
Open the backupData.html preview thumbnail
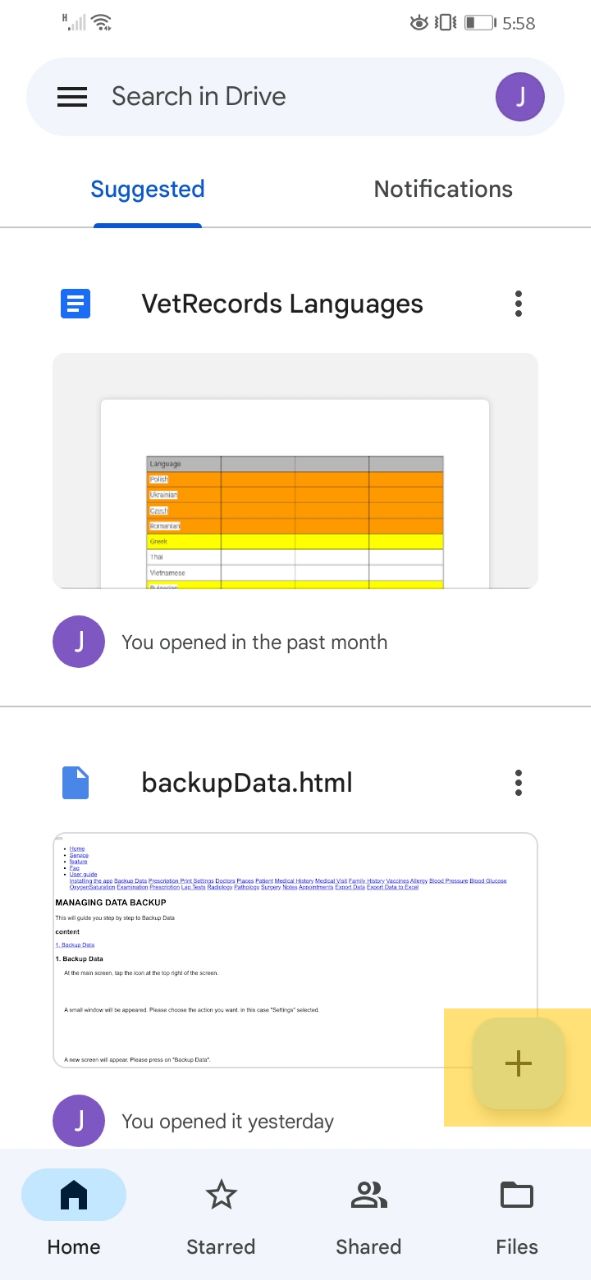[x=295, y=950]
